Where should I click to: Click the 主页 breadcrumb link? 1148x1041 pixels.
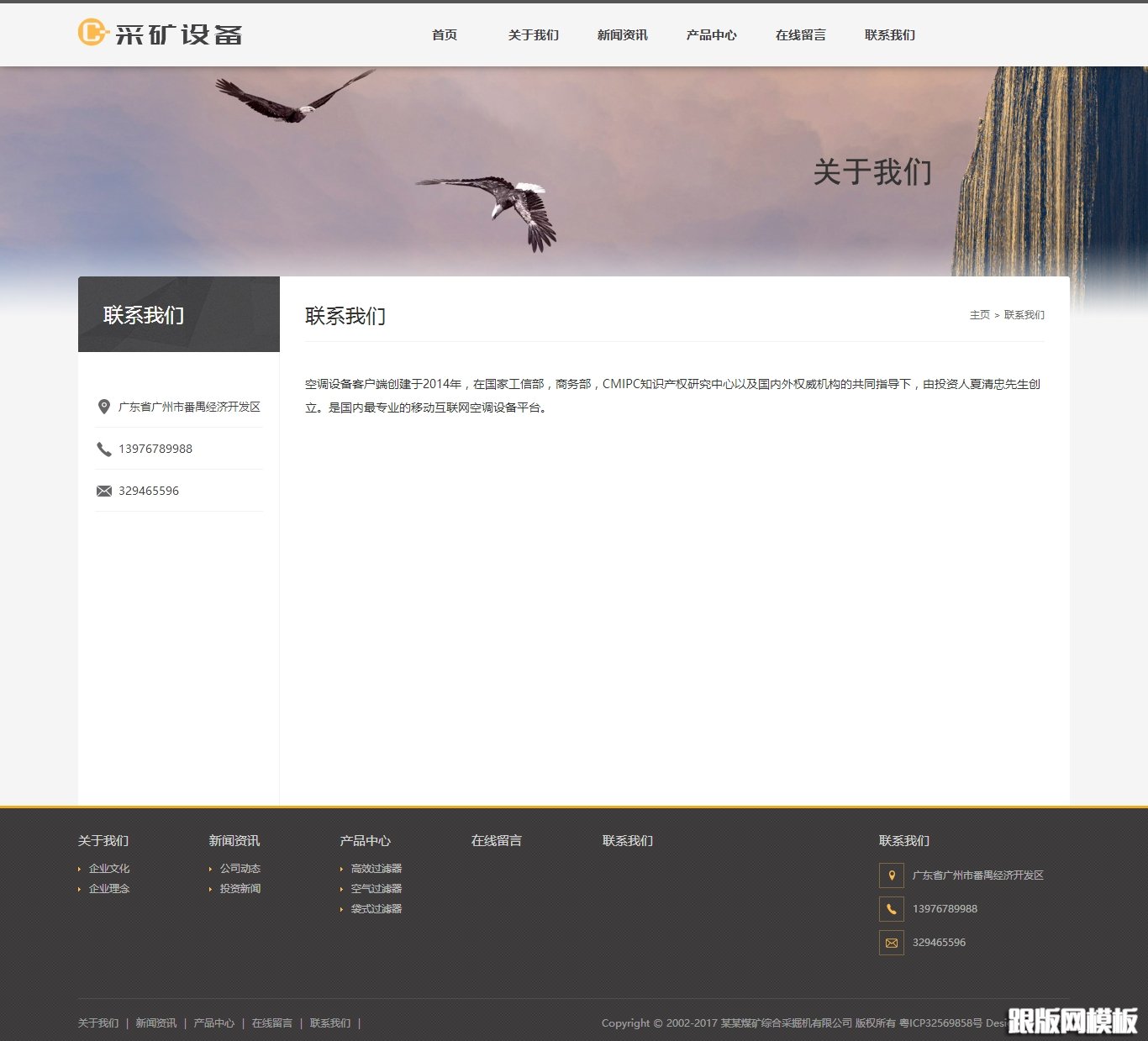point(979,315)
